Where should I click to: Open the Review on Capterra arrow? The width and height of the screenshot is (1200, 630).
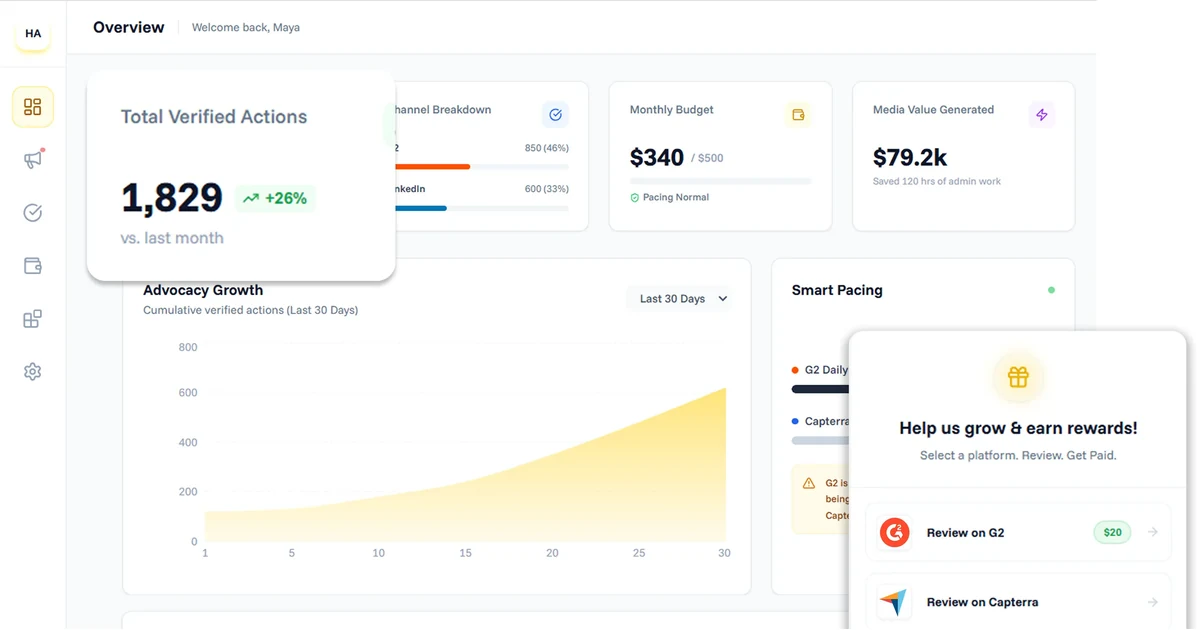(x=1153, y=602)
